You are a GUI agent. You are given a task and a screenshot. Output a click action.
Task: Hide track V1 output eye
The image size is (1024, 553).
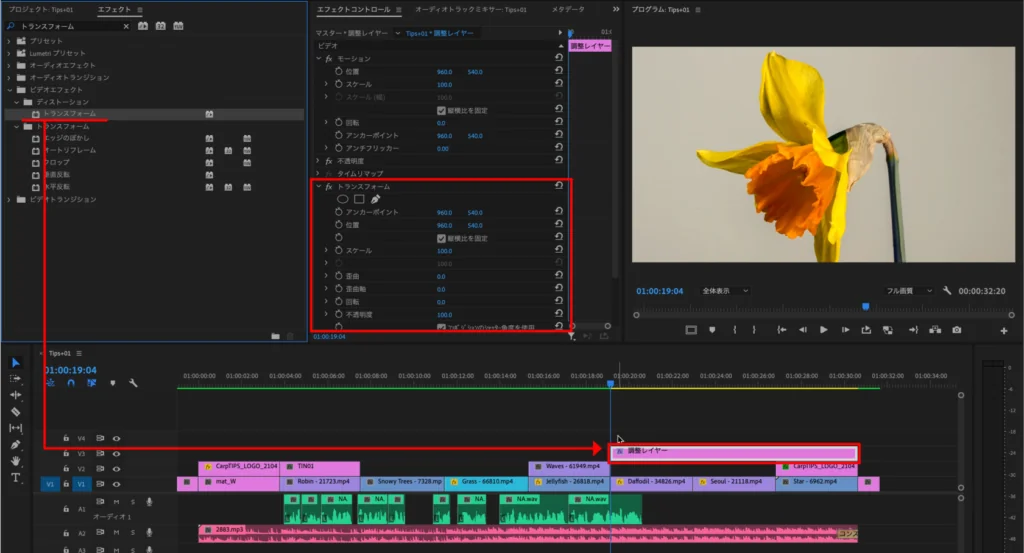(116, 484)
